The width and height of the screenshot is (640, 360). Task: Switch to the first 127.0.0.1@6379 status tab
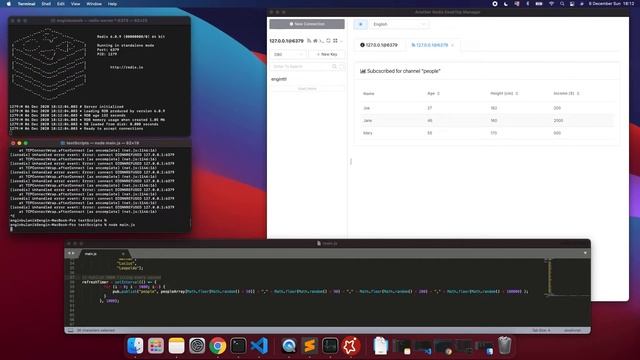pos(379,45)
